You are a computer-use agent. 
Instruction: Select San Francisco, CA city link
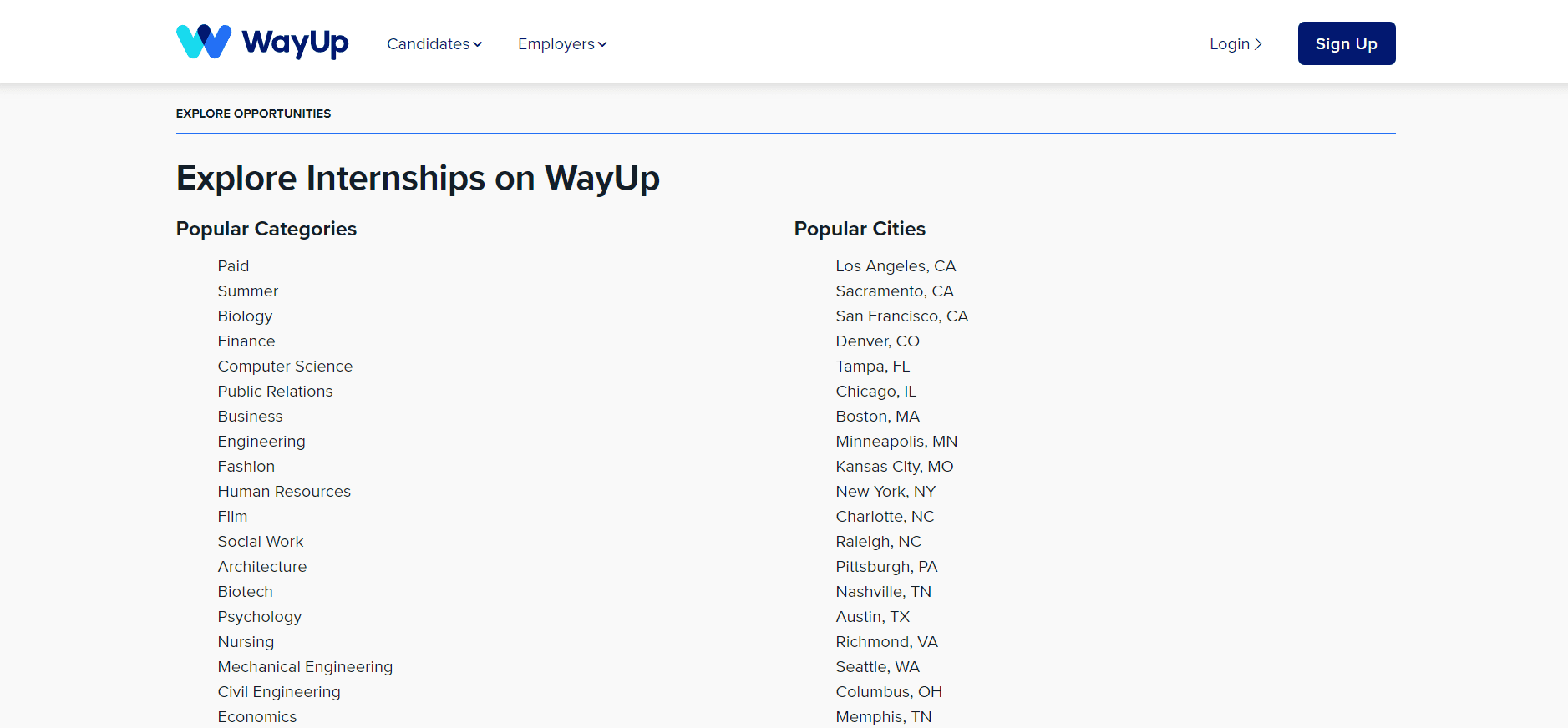coord(901,316)
